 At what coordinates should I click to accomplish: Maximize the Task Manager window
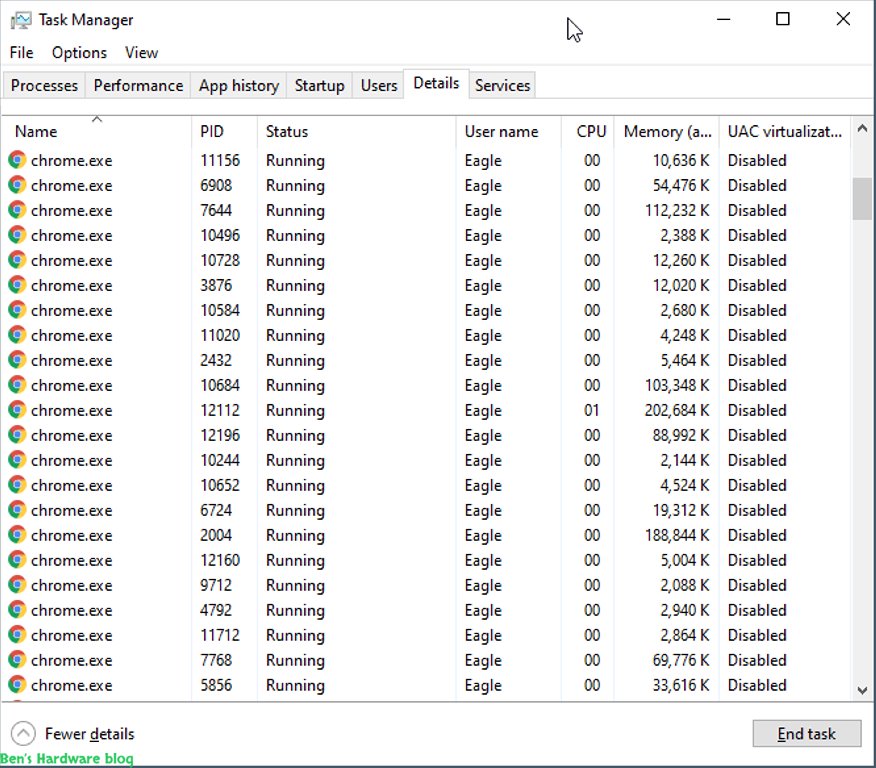point(783,19)
